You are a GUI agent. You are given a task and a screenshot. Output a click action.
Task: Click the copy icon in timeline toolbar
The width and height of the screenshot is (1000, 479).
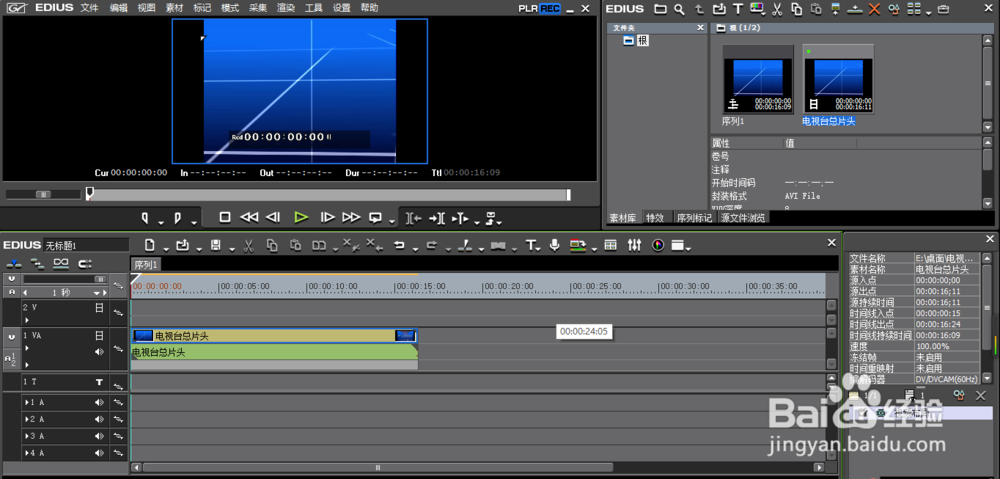272,245
